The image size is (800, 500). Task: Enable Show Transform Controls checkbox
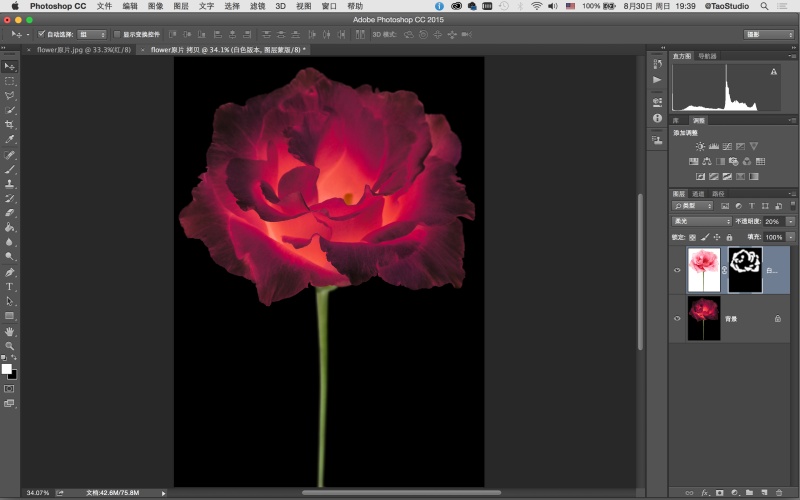[x=117, y=34]
